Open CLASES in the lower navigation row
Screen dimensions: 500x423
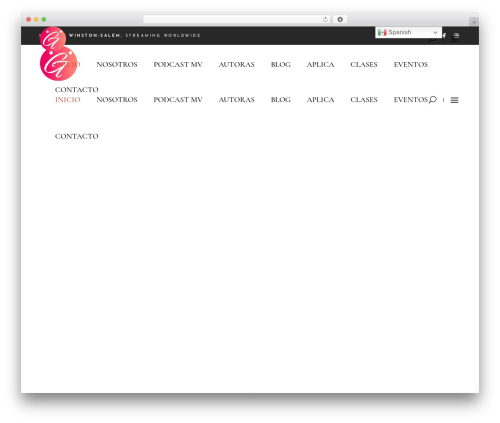coord(364,100)
